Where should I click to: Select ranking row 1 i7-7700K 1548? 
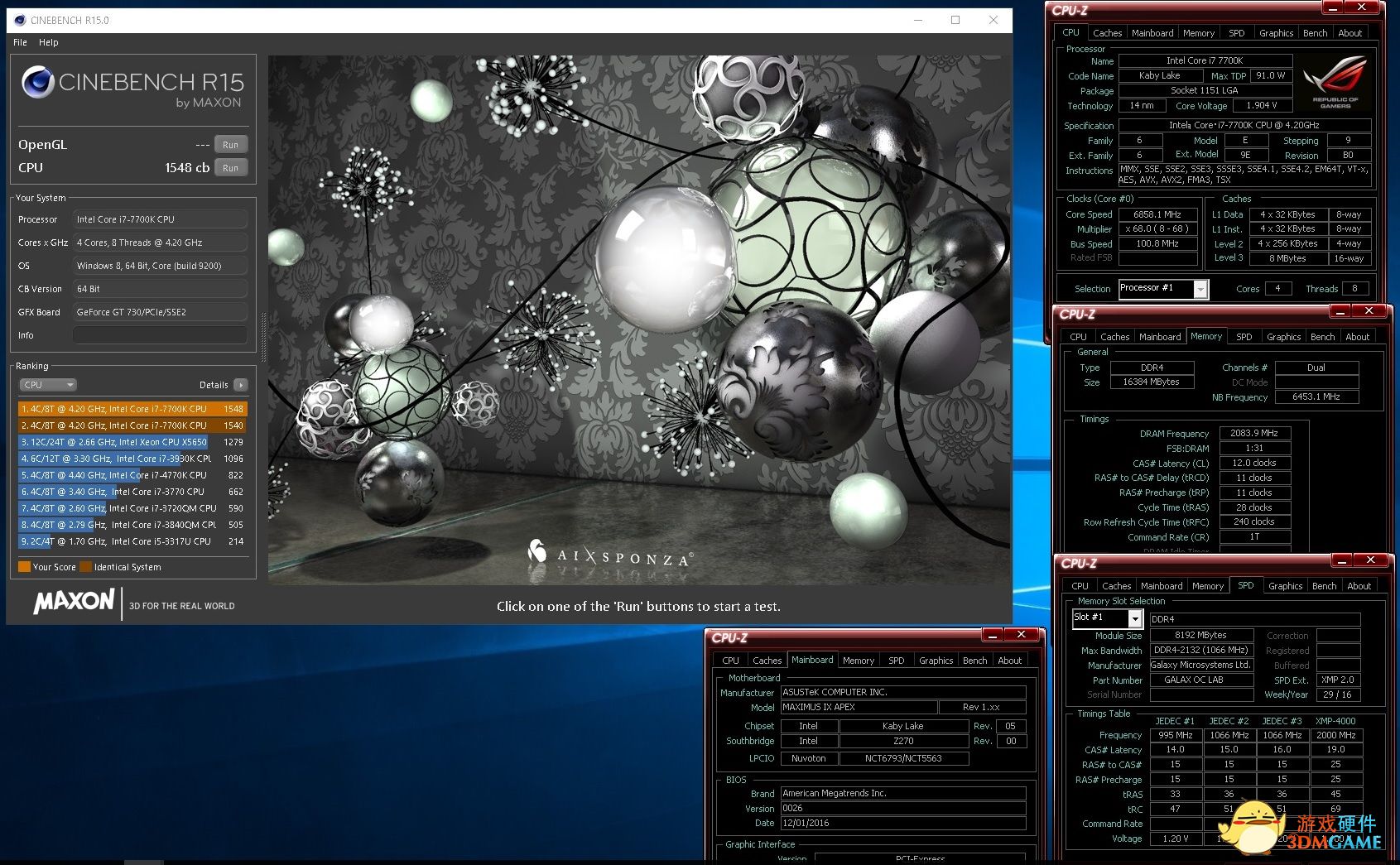[132, 409]
